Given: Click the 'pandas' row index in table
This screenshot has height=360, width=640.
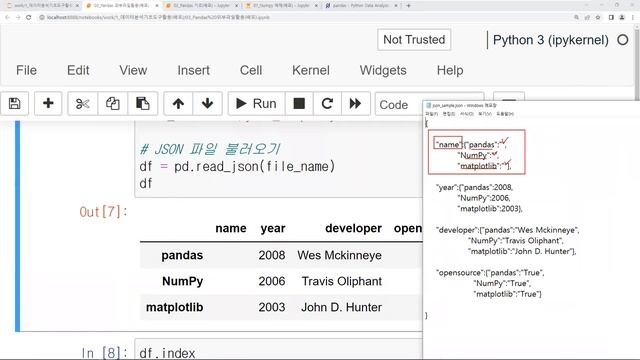Looking at the screenshot, I should (x=182, y=255).
